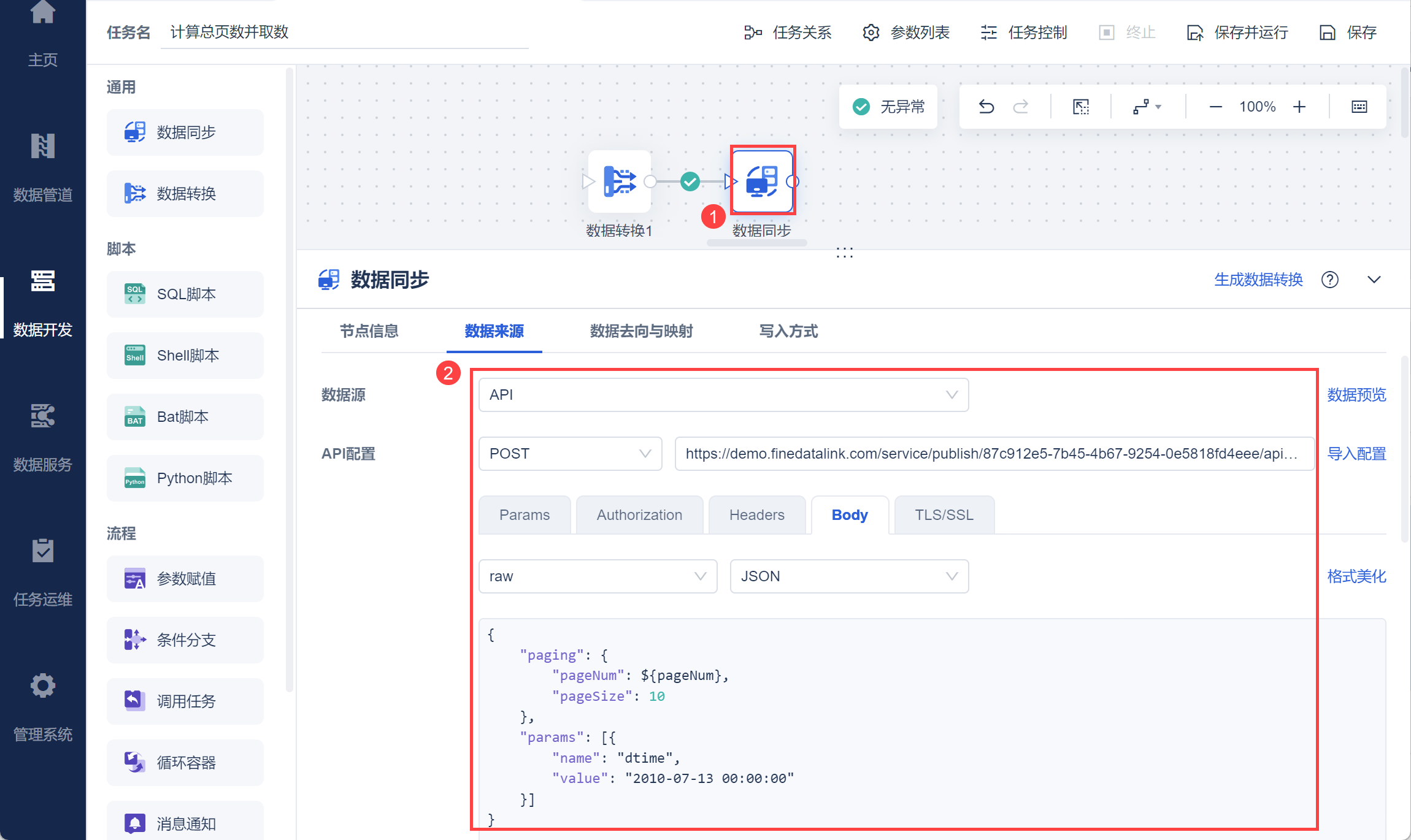Click the 格式美化 link
The width and height of the screenshot is (1411, 840).
pyautogui.click(x=1356, y=576)
